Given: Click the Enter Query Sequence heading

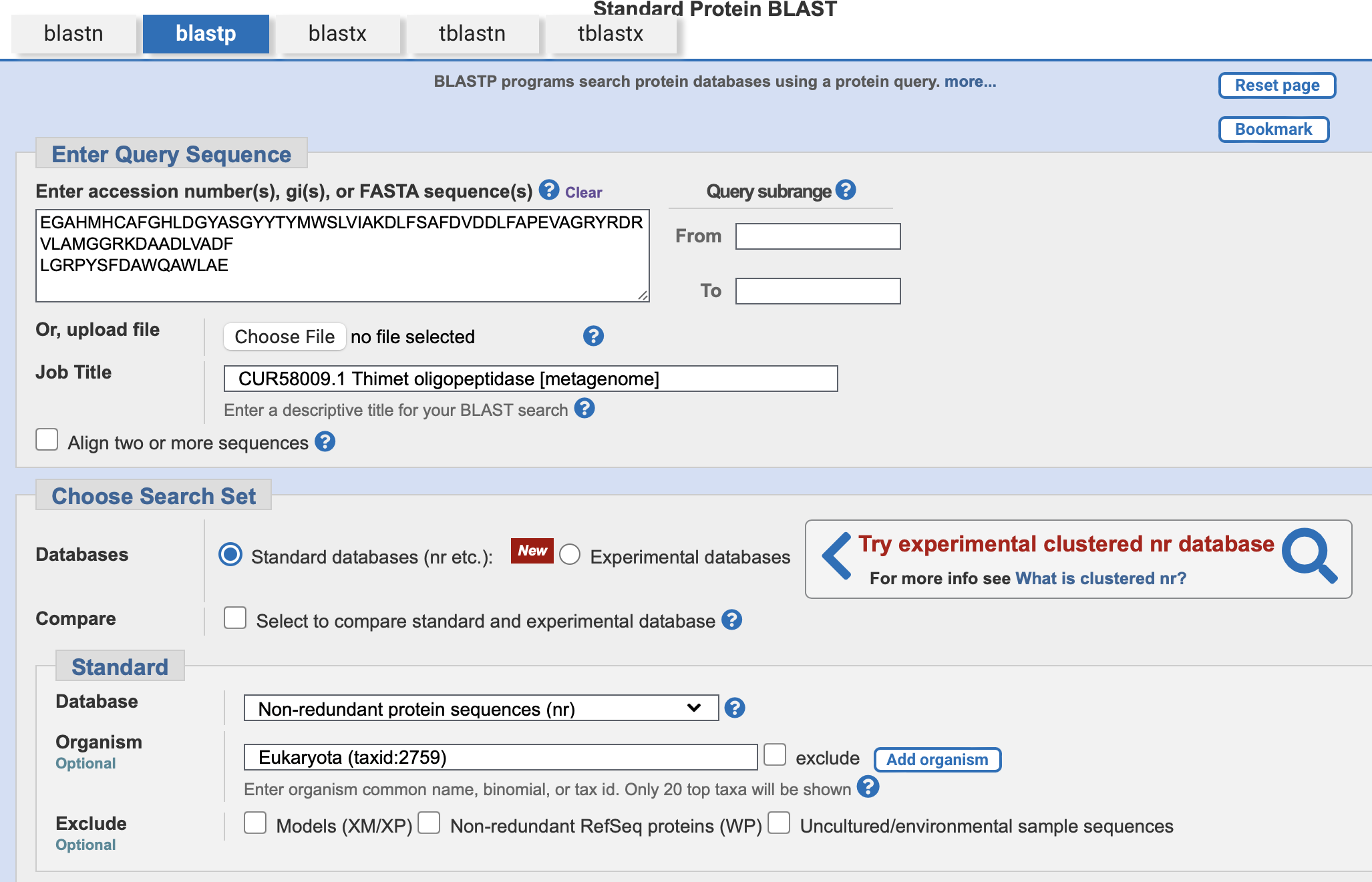Looking at the screenshot, I should (172, 154).
